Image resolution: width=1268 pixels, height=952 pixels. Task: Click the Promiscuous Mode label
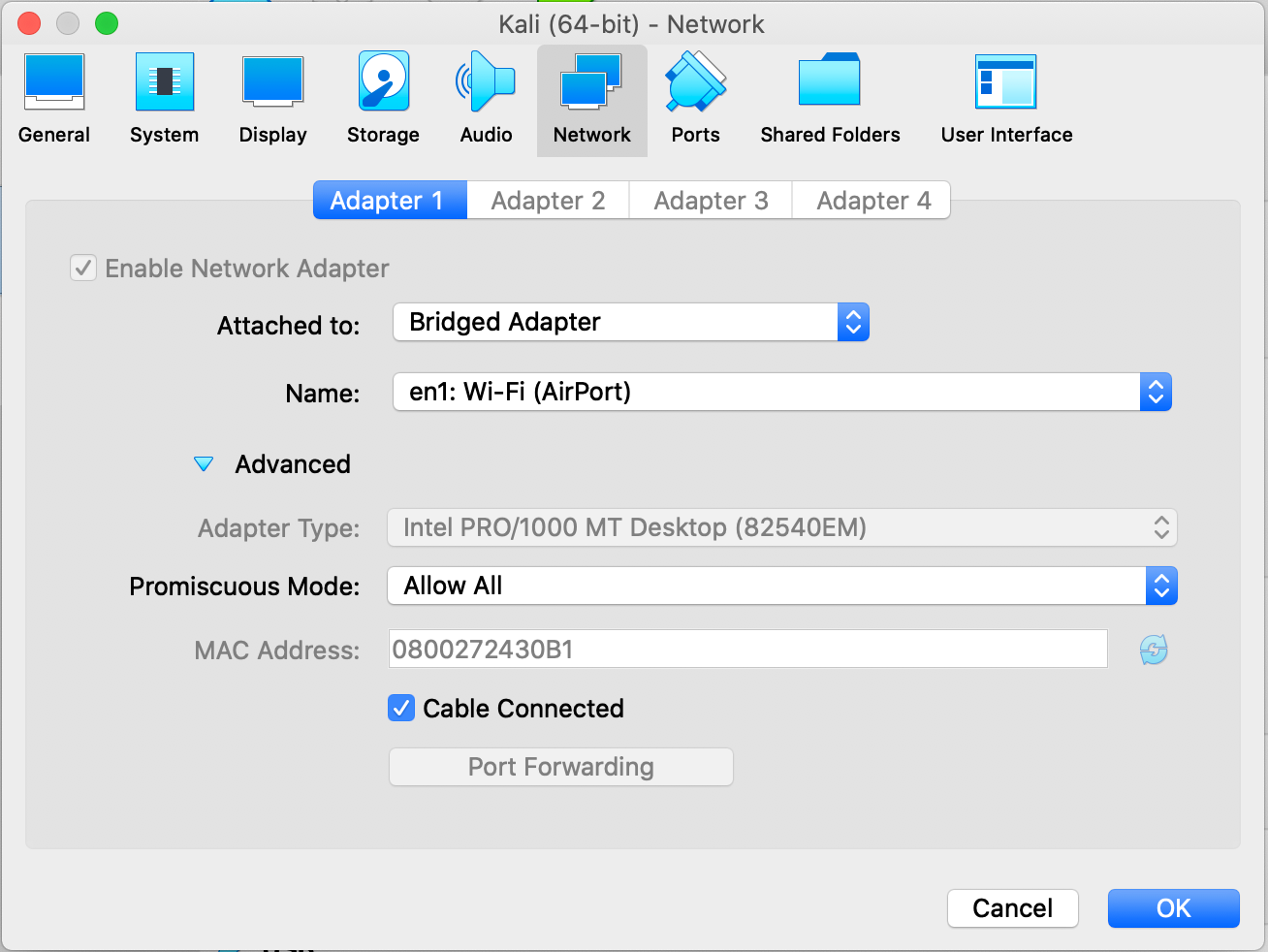pos(244,587)
